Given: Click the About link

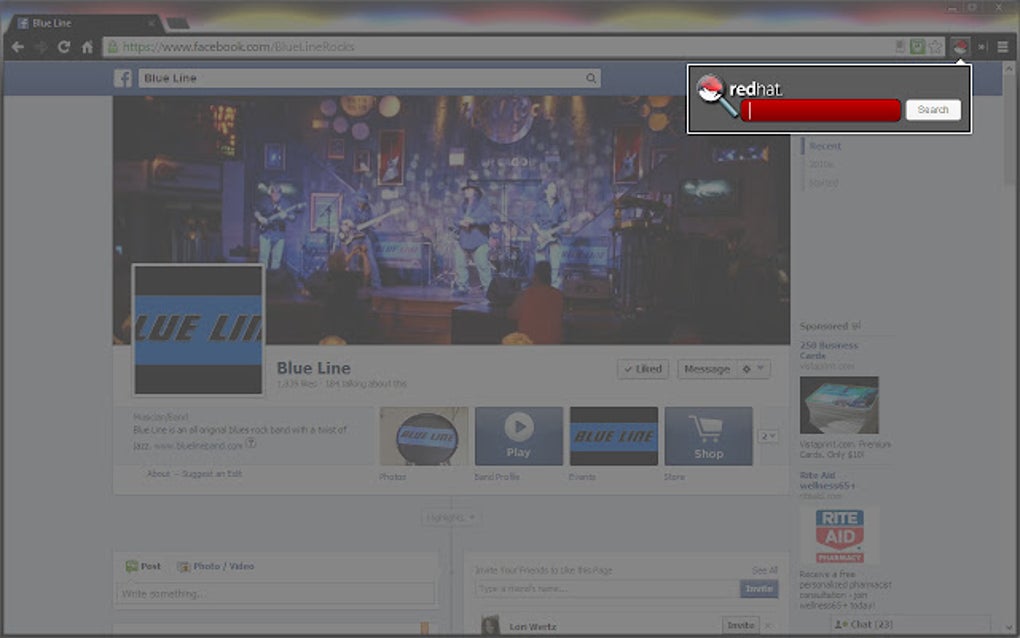Looking at the screenshot, I should 158,473.
